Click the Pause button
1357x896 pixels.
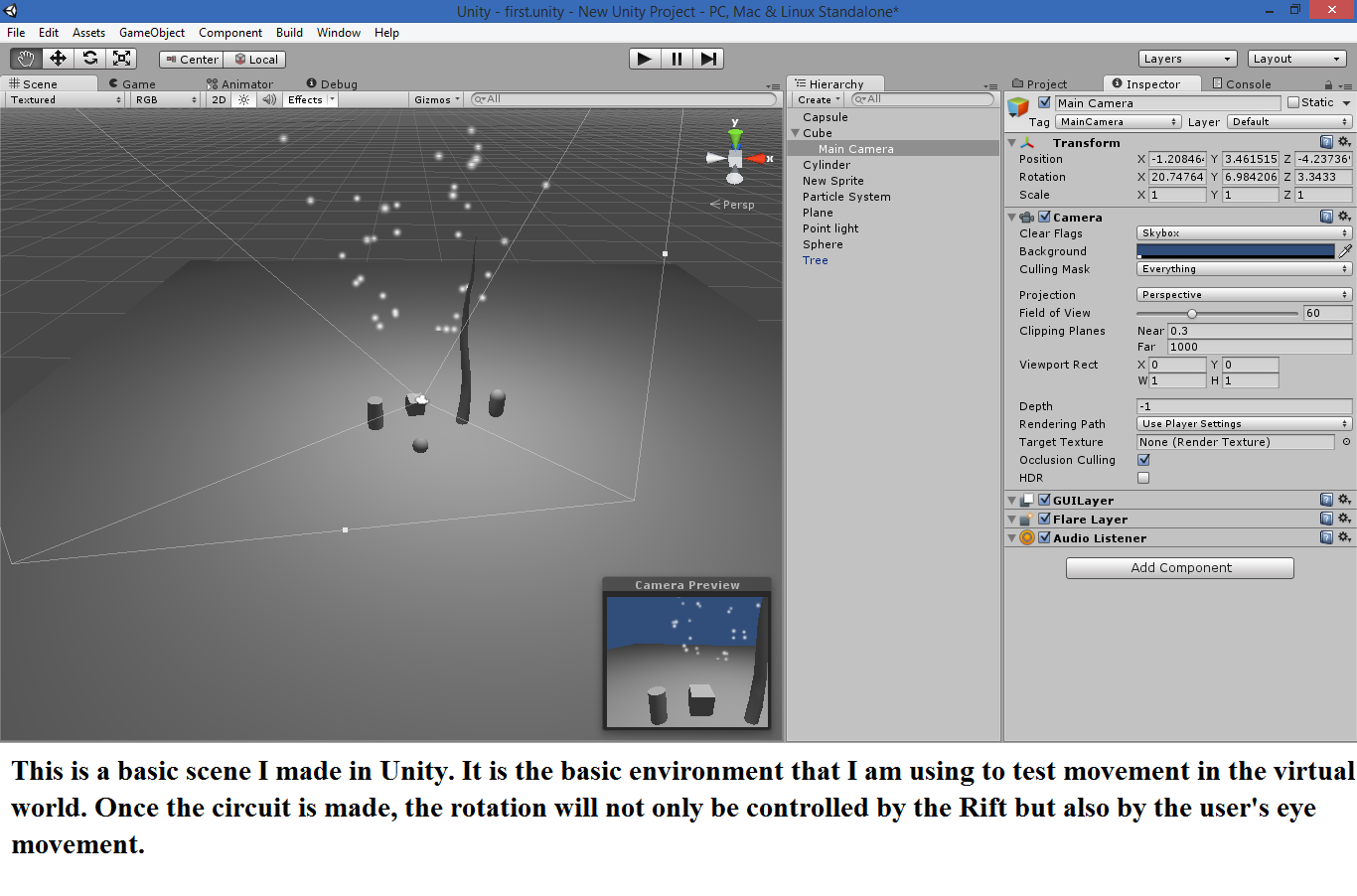point(677,59)
